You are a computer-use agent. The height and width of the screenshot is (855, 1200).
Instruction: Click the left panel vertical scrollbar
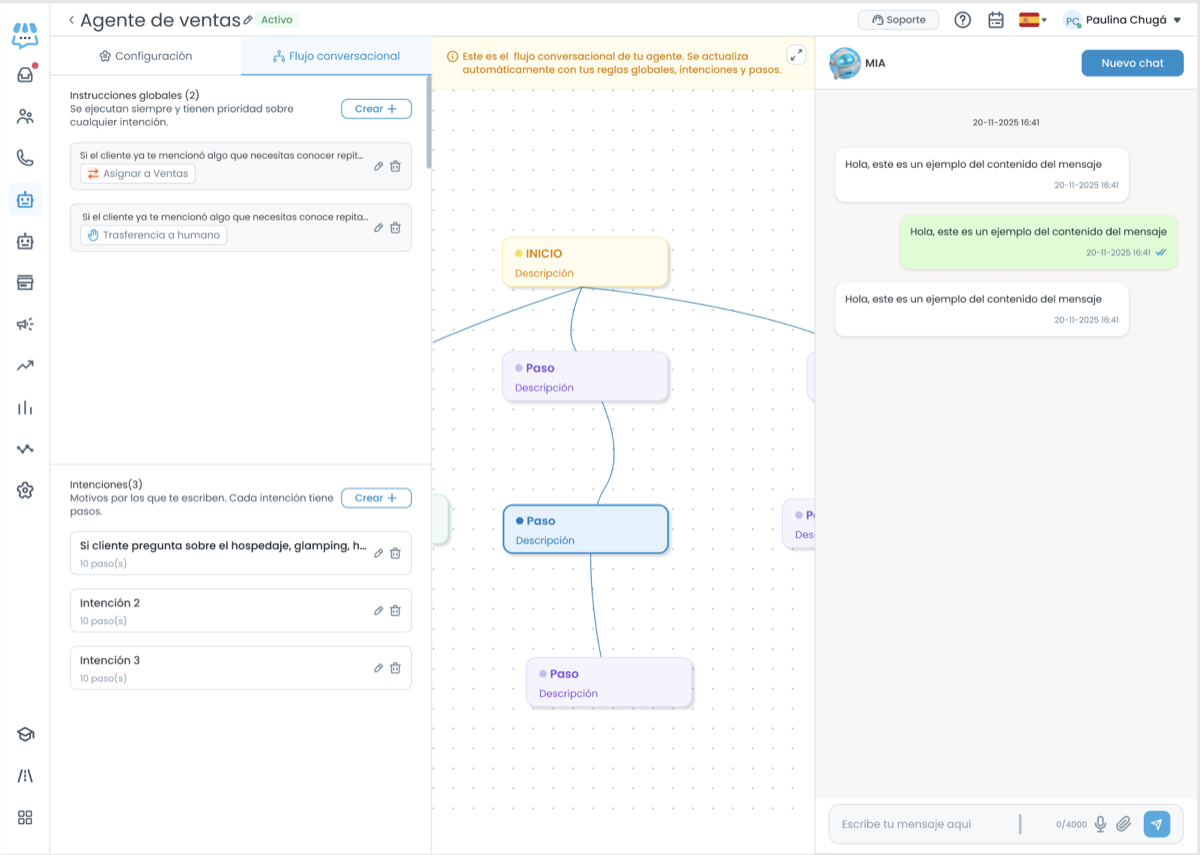click(429, 121)
